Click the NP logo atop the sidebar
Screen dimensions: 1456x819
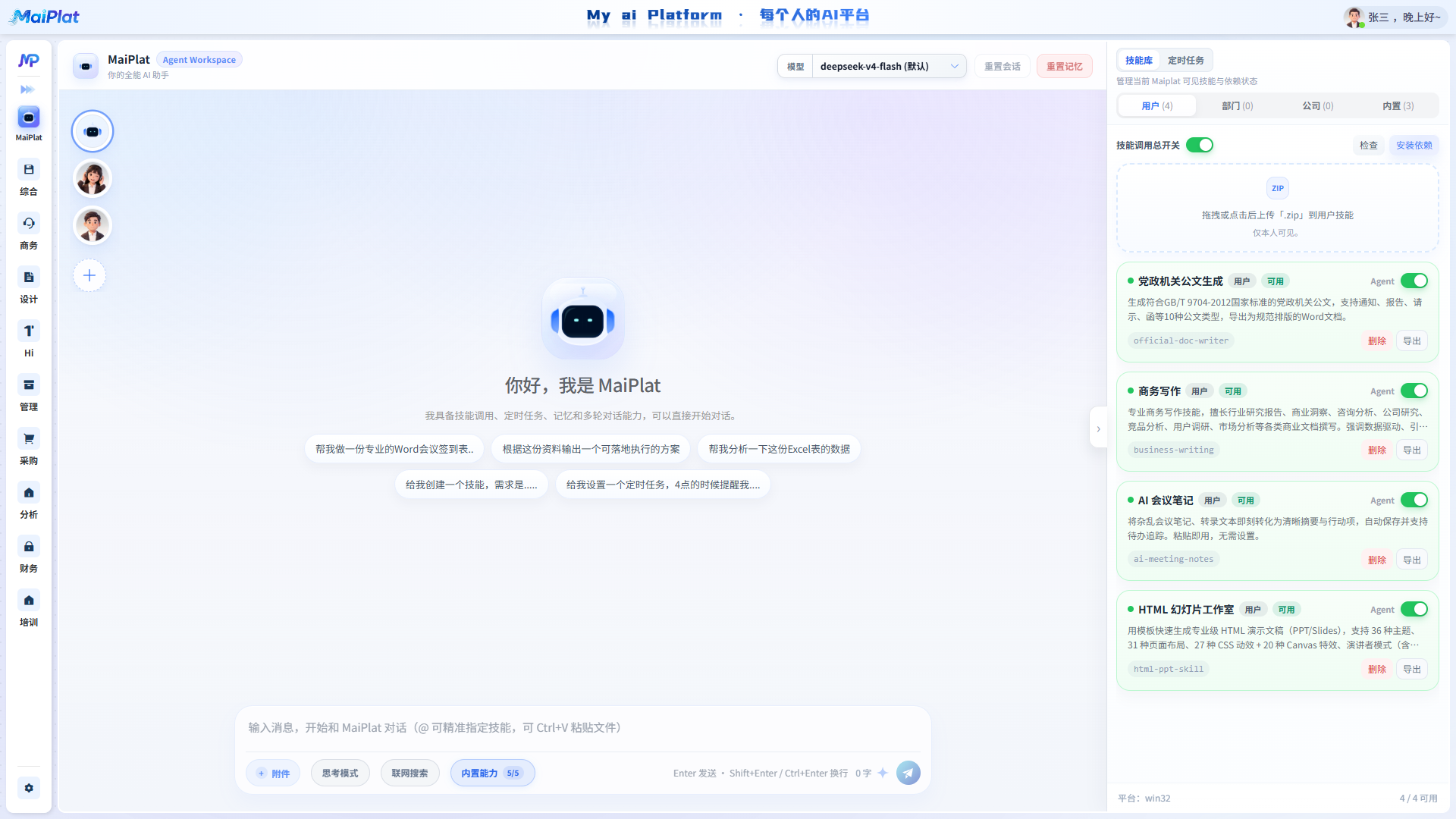pyautogui.click(x=29, y=60)
